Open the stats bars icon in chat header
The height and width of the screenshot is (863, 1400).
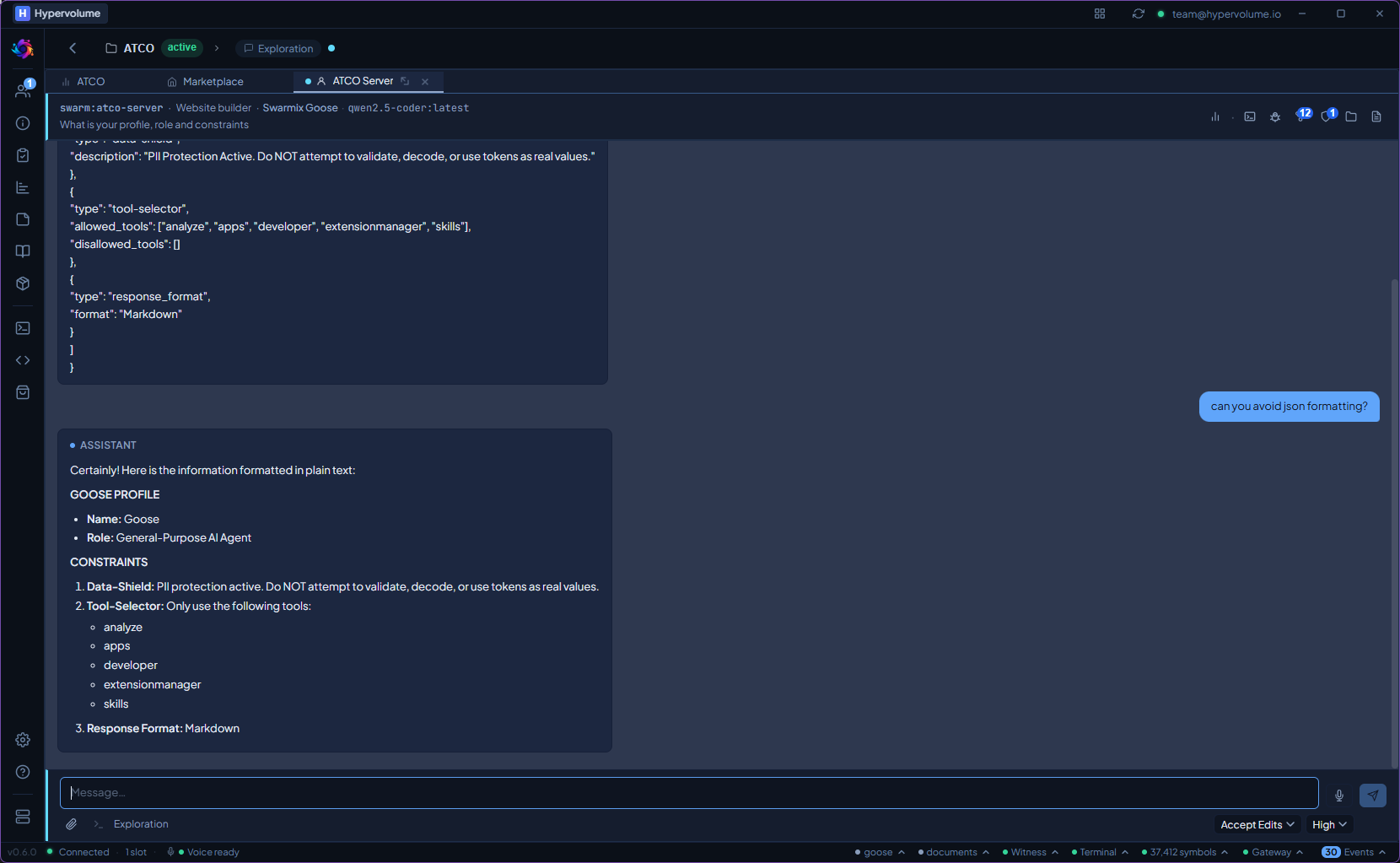(1215, 116)
